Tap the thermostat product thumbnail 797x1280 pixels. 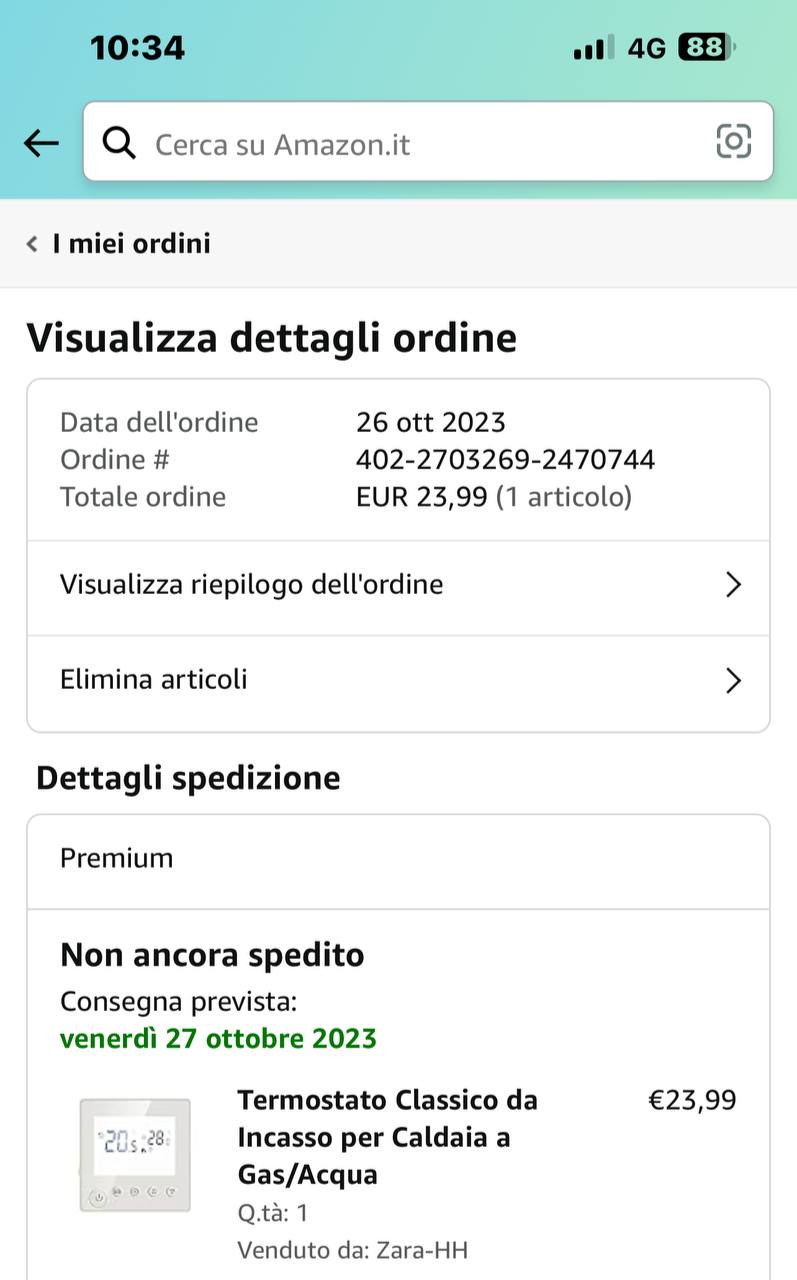[x=135, y=1154]
